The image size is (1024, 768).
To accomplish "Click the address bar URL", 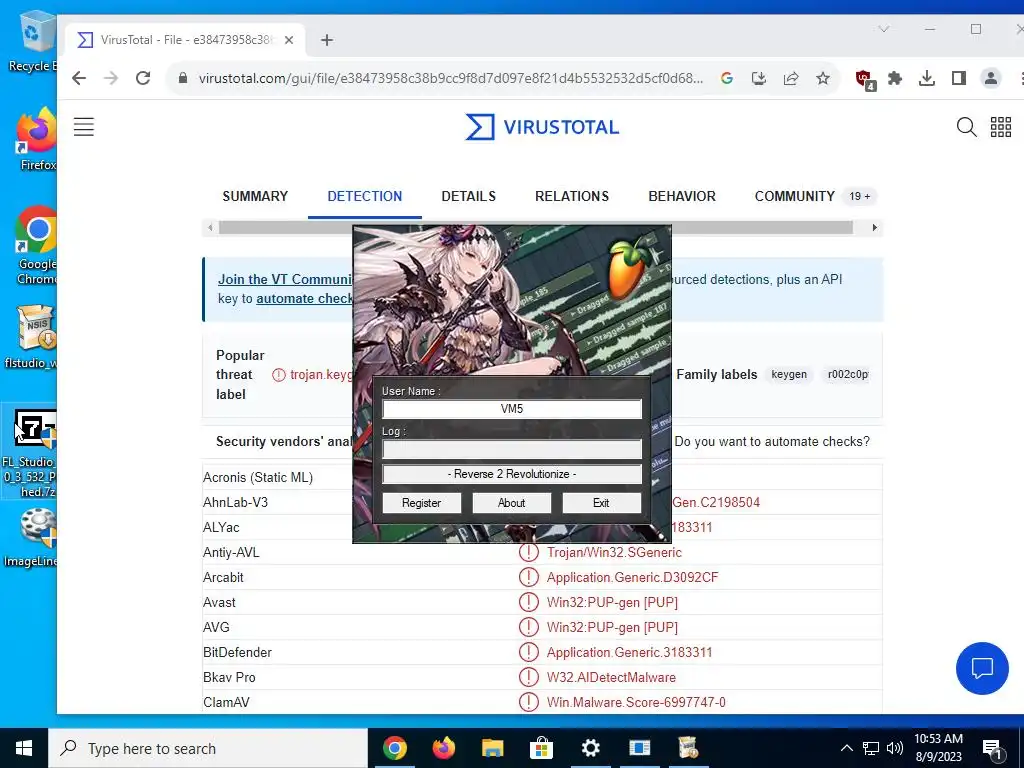I will click(451, 78).
